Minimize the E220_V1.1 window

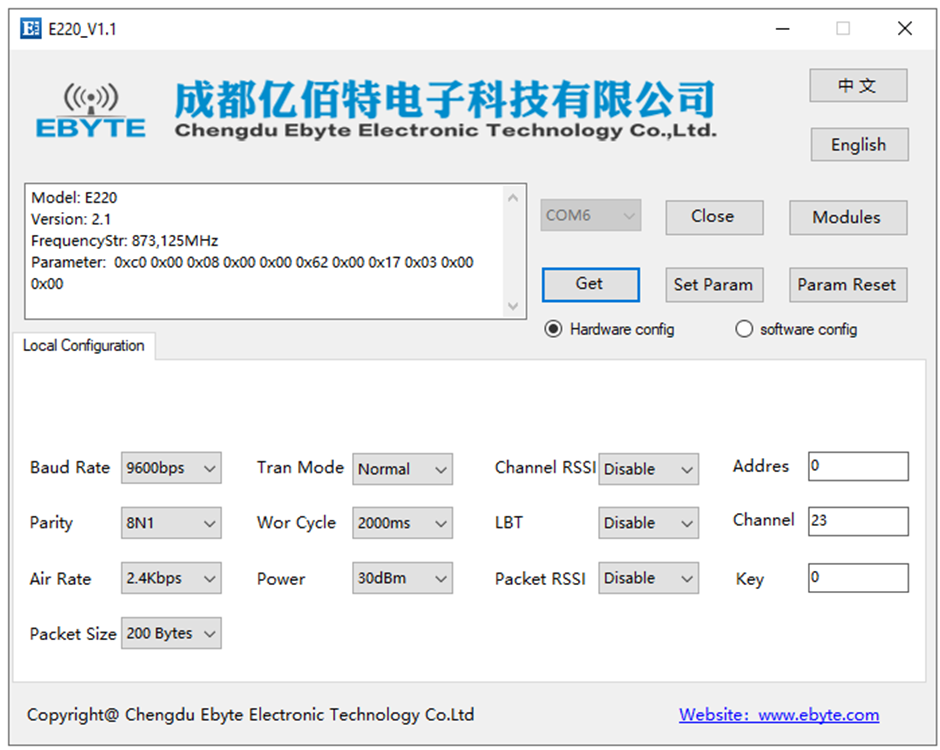coord(782,28)
